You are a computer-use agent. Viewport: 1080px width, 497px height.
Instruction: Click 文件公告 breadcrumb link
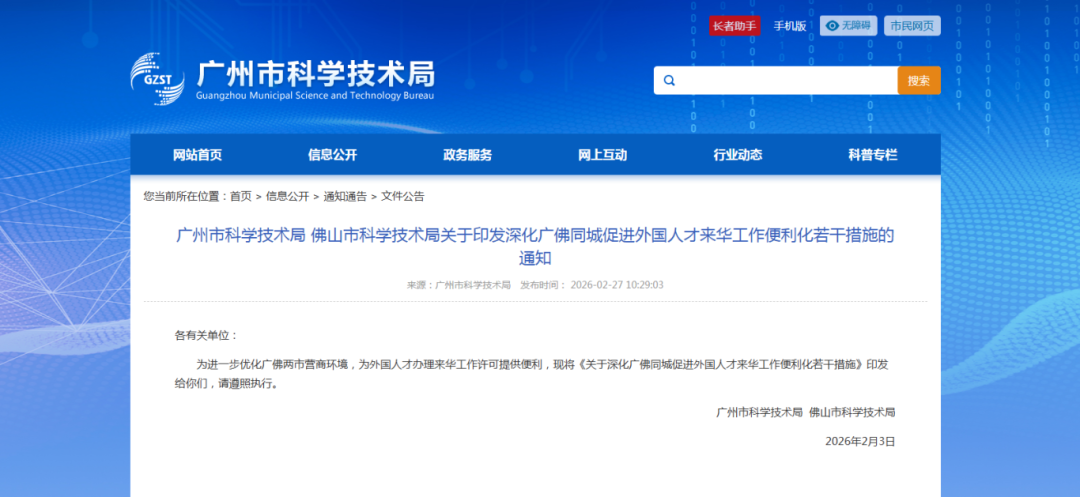click(403, 196)
